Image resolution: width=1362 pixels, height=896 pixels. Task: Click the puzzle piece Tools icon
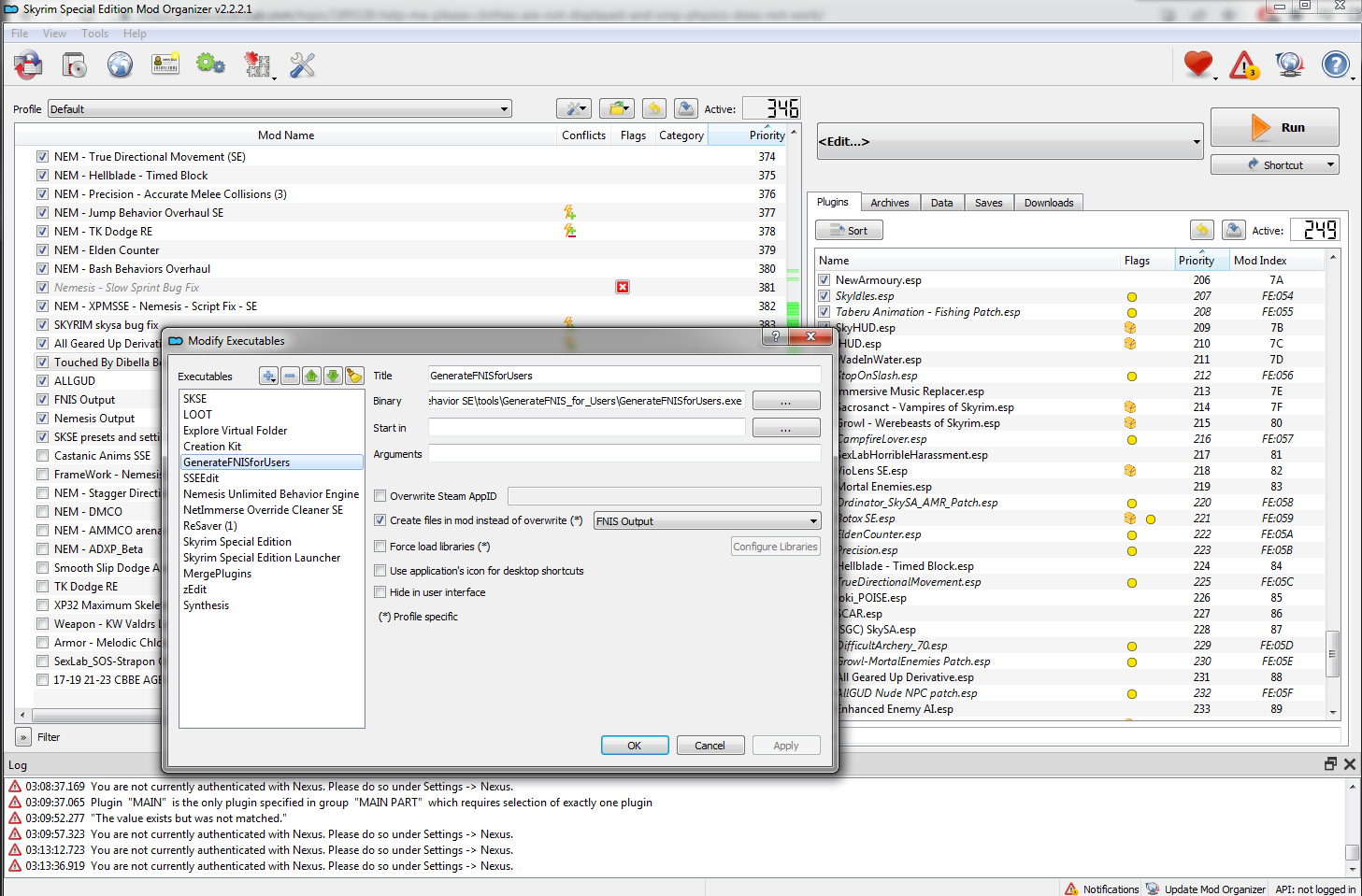pos(257,64)
